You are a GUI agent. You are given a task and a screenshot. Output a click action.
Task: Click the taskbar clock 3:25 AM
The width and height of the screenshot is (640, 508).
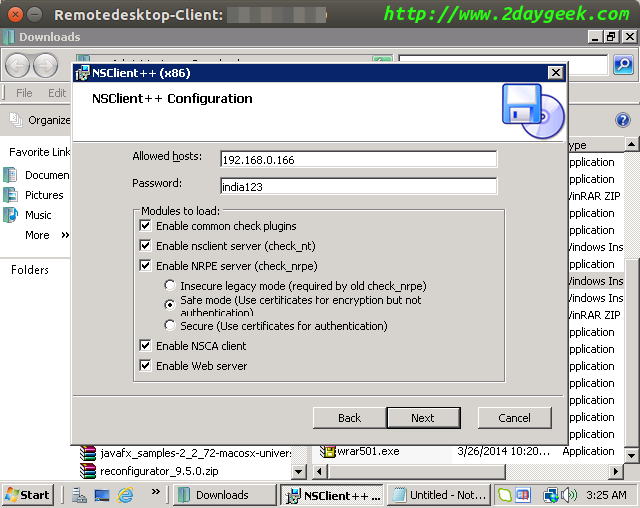(606, 495)
